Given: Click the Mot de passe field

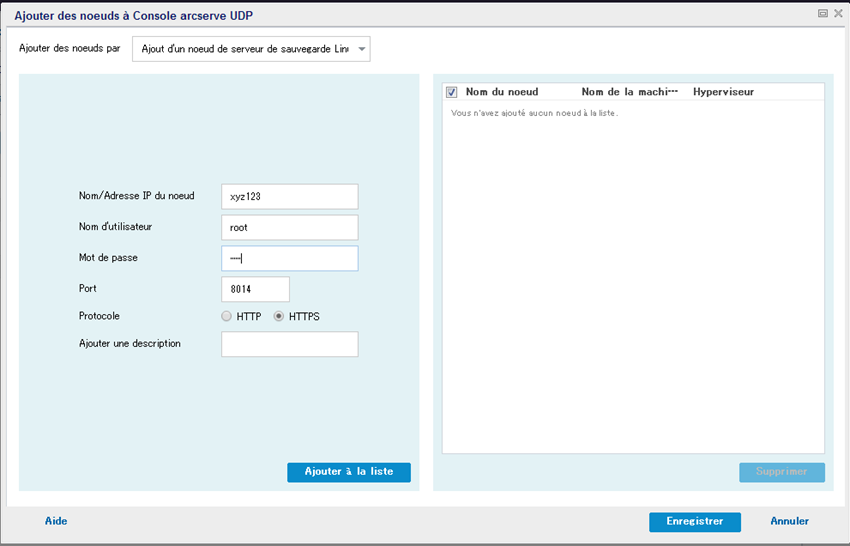Looking at the screenshot, I should click(289, 258).
